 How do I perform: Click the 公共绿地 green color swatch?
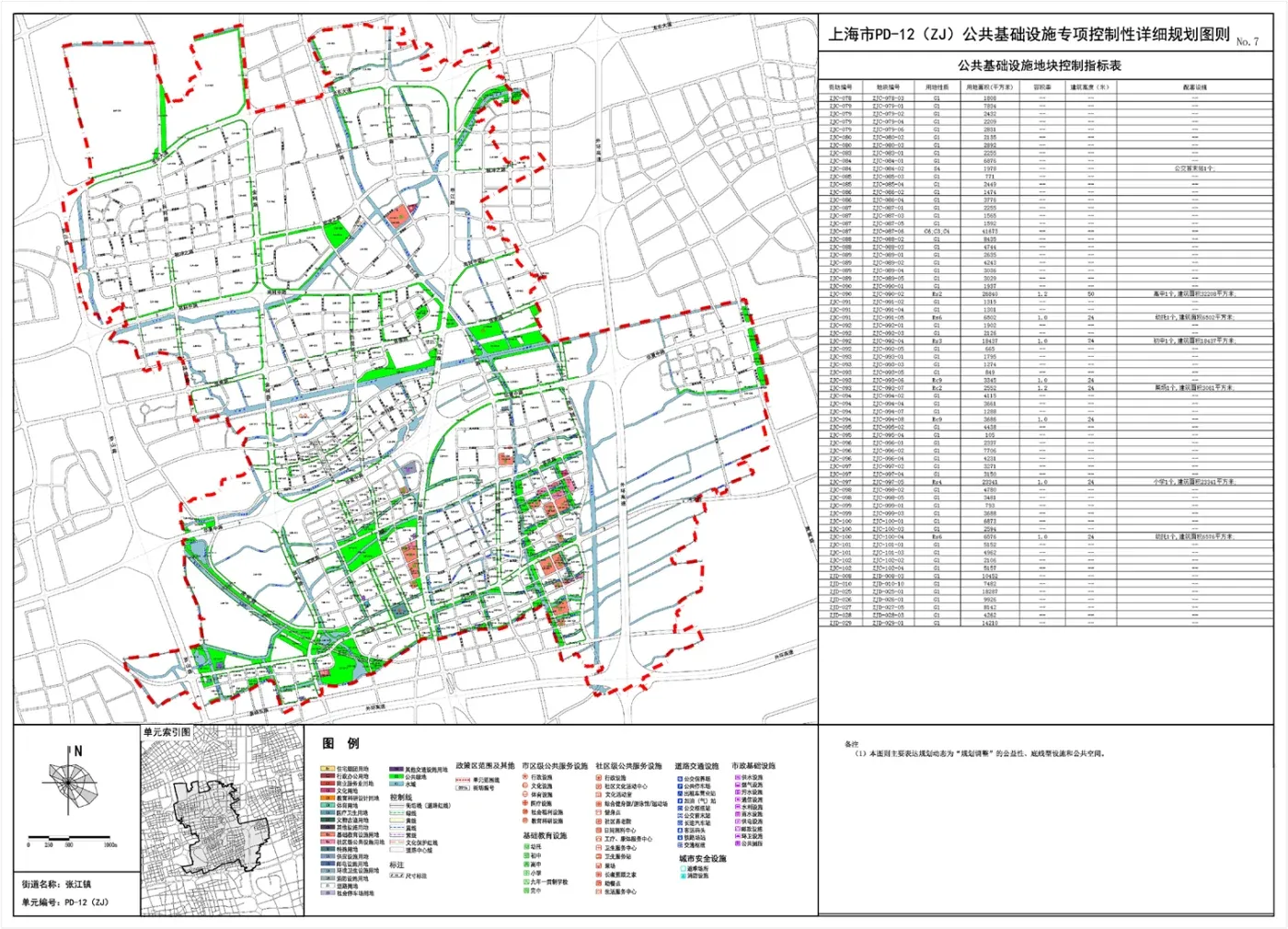[395, 777]
